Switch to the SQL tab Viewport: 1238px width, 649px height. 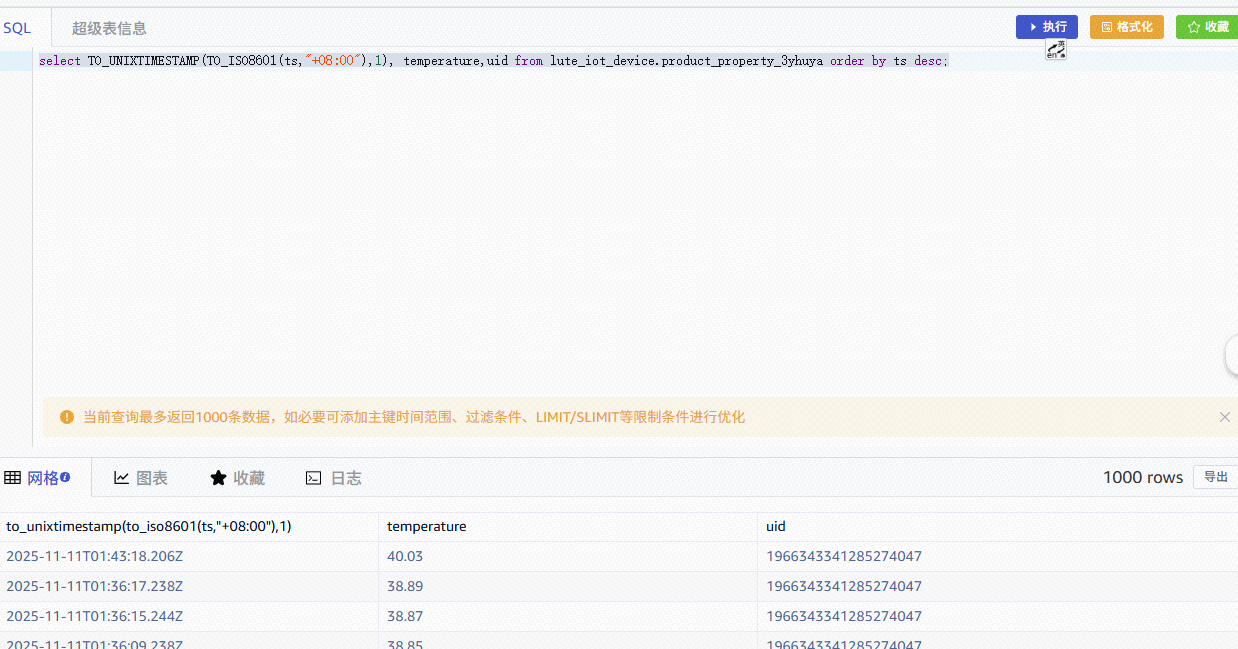tap(17, 29)
